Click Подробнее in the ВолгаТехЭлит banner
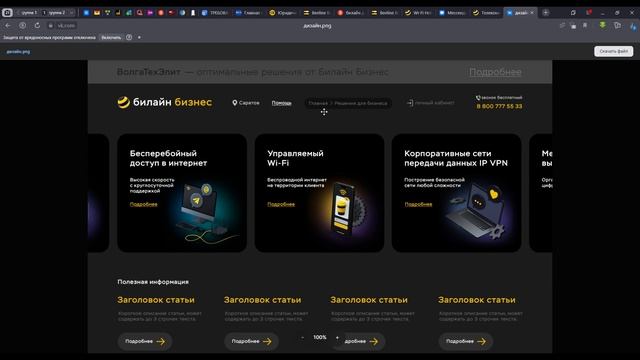The image size is (640, 360). [x=495, y=72]
